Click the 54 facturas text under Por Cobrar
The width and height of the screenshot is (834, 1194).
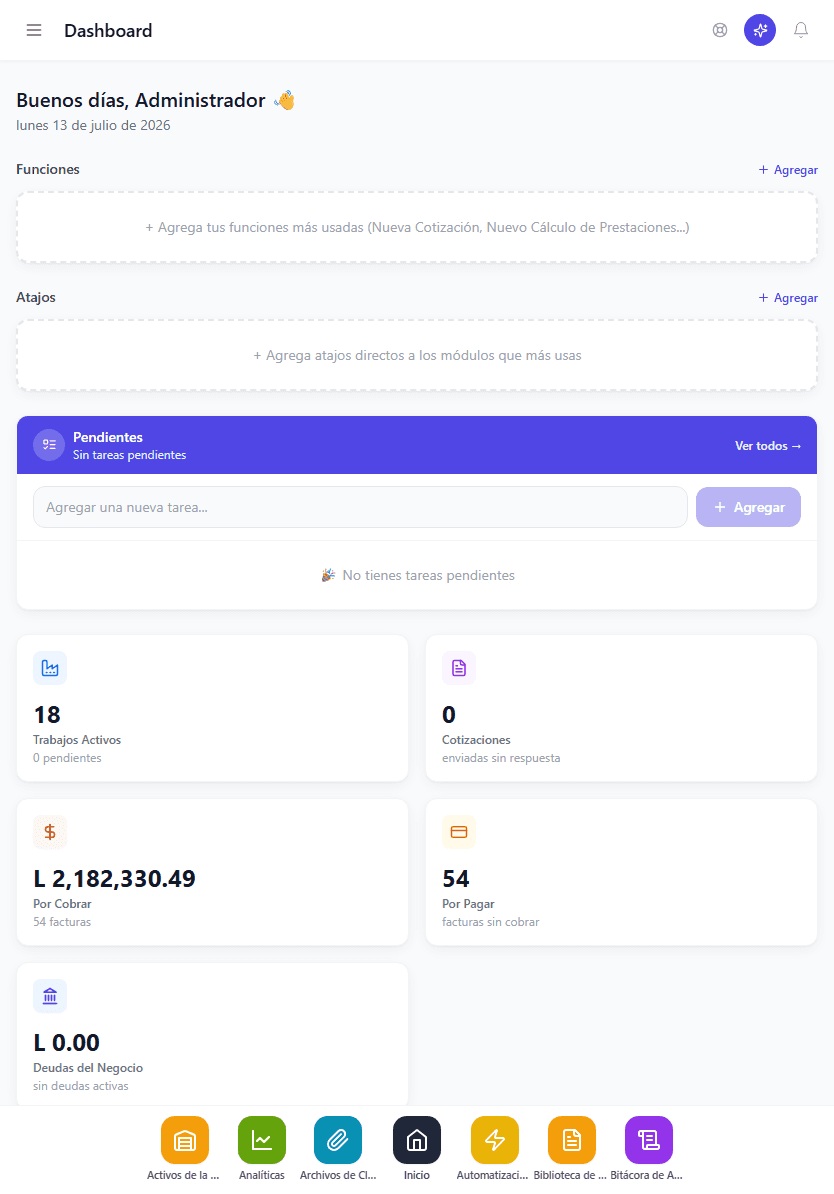(62, 921)
